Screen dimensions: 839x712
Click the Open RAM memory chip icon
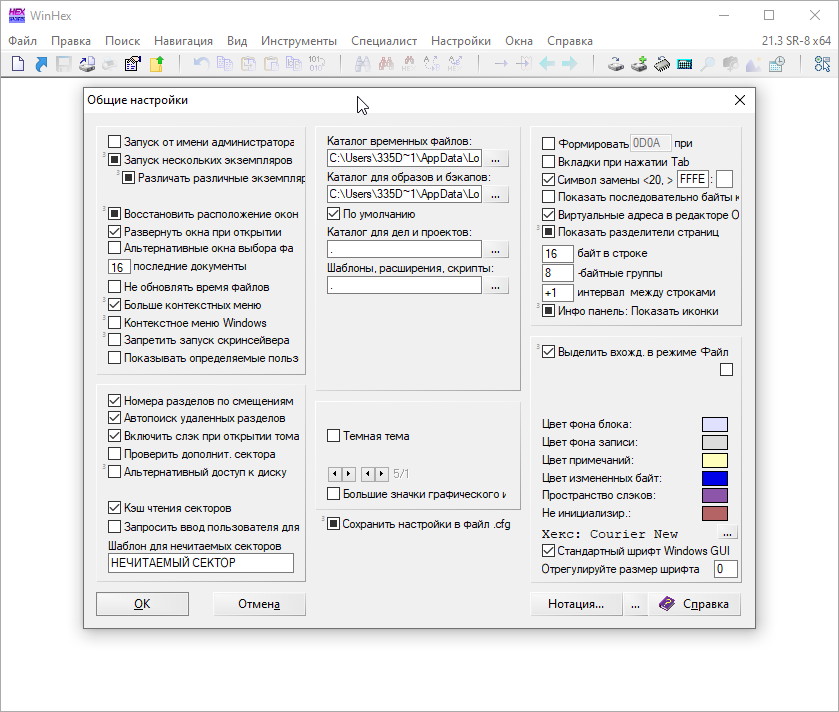[662, 64]
